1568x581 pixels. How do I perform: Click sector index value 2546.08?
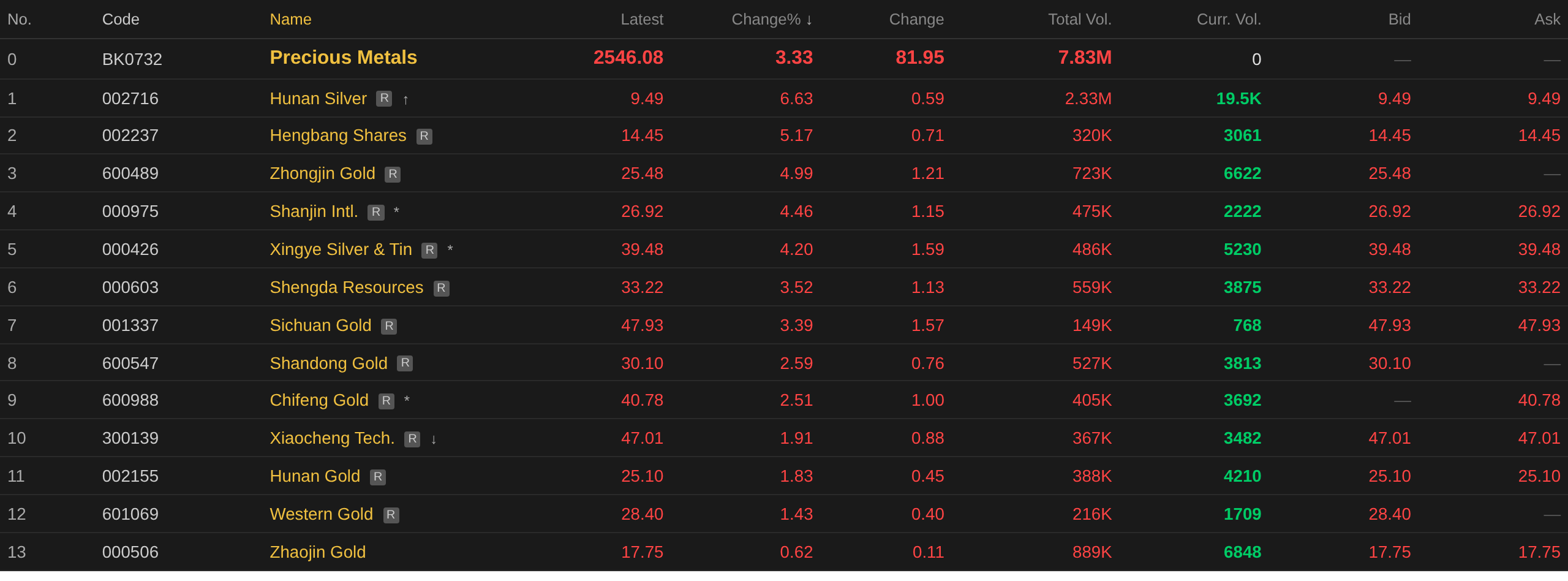pos(628,58)
